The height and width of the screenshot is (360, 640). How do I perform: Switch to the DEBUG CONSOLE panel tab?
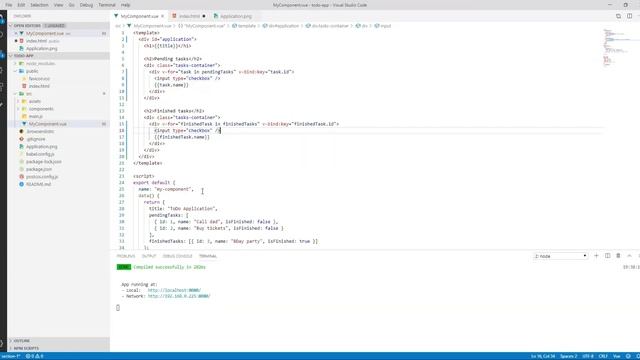tap(177, 256)
